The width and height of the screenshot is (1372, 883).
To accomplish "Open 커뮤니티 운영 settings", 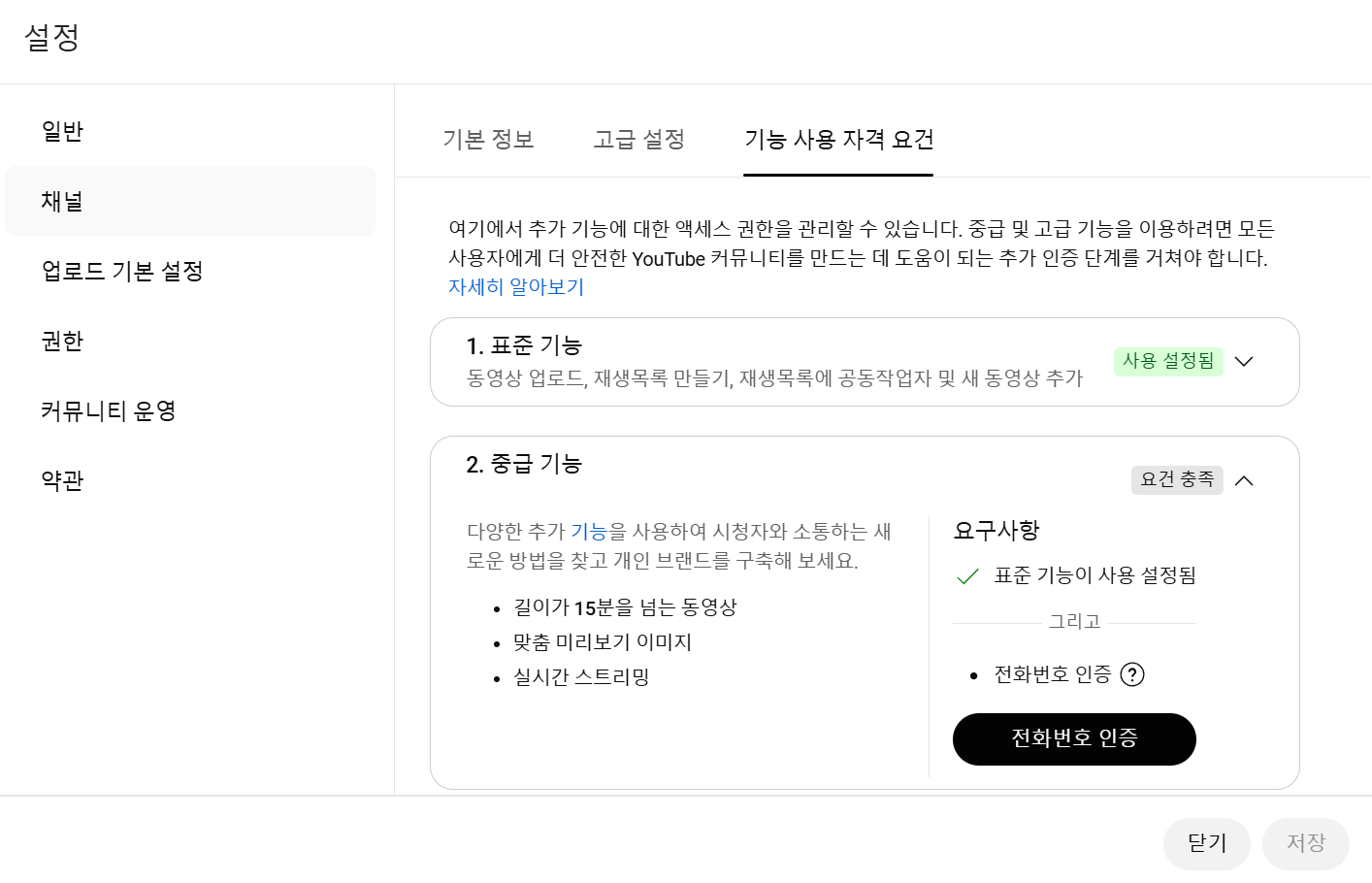I will pos(190,410).
